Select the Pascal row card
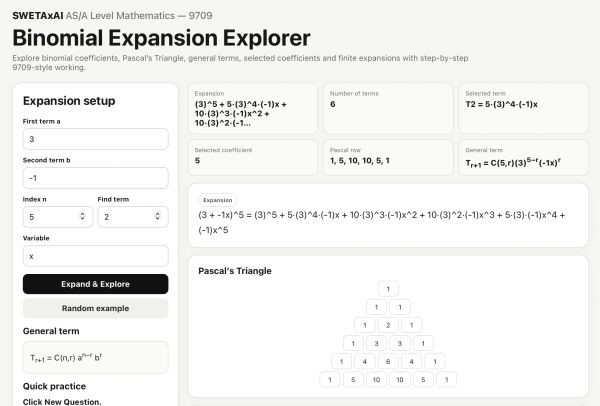 click(x=388, y=158)
